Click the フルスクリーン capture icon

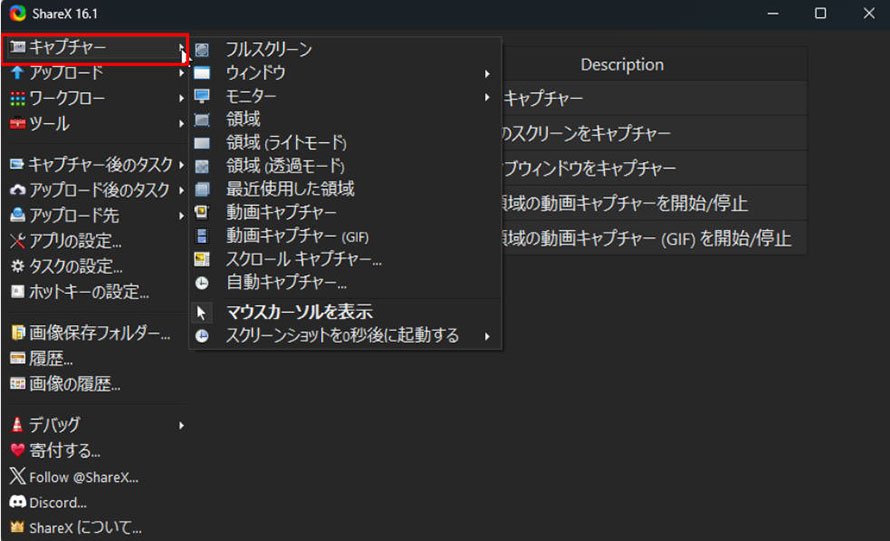(x=202, y=50)
